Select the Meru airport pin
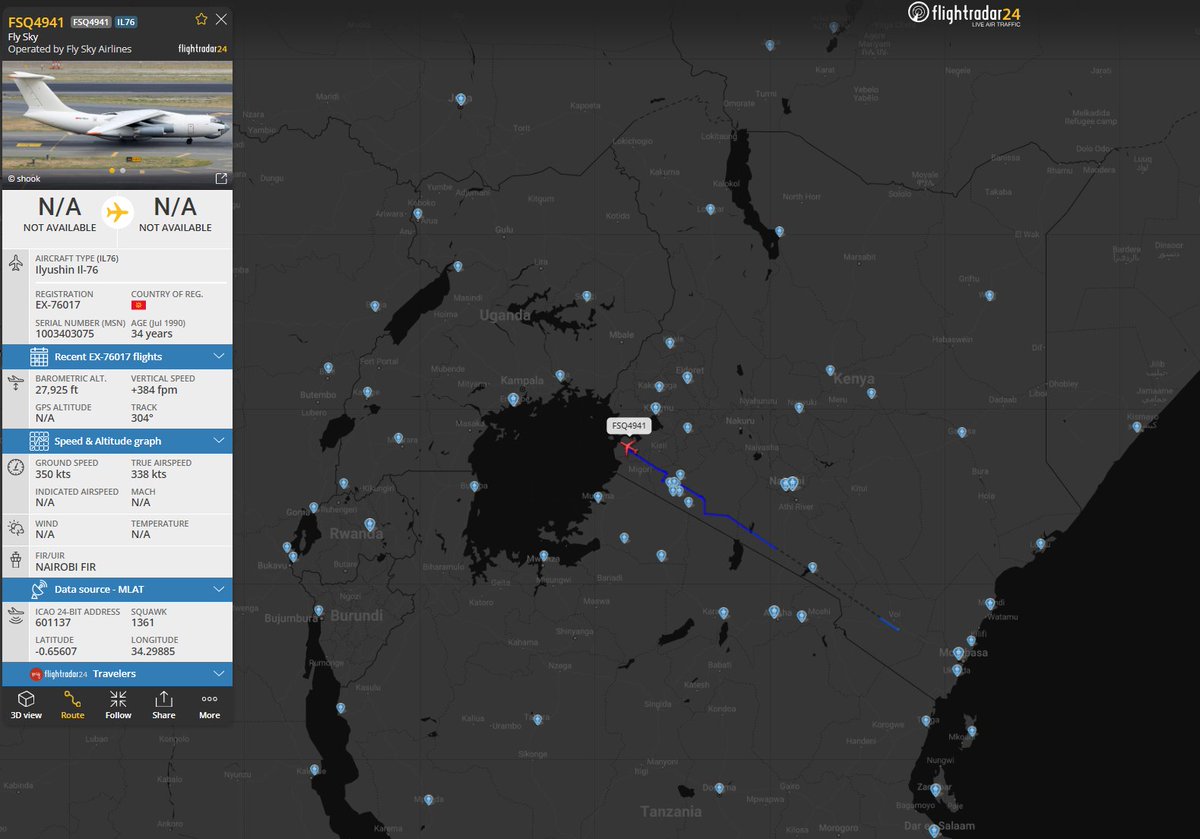Screen dimensions: 1200x839 click(871, 393)
